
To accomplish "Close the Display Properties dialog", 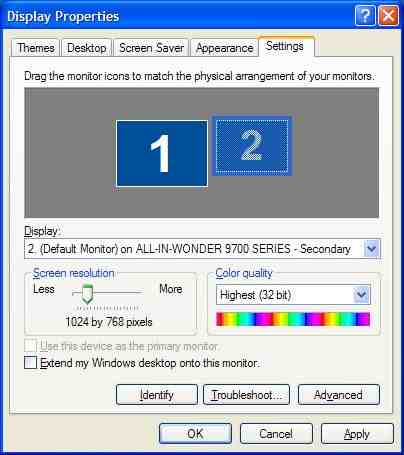I will pyautogui.click(x=388, y=15).
